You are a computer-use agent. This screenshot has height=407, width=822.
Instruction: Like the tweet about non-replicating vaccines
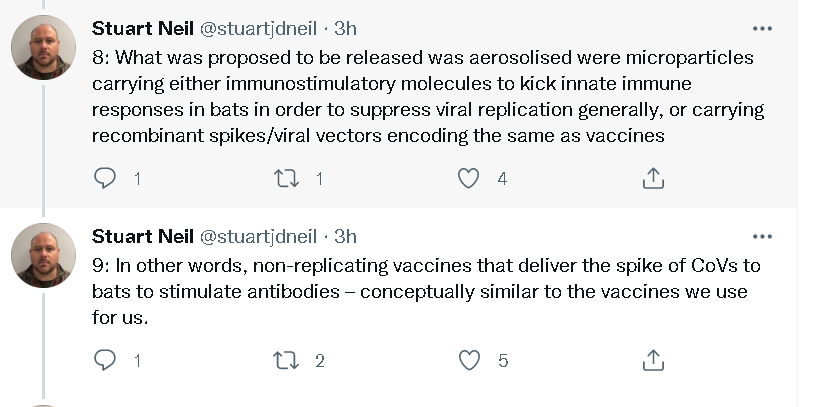tap(469, 360)
